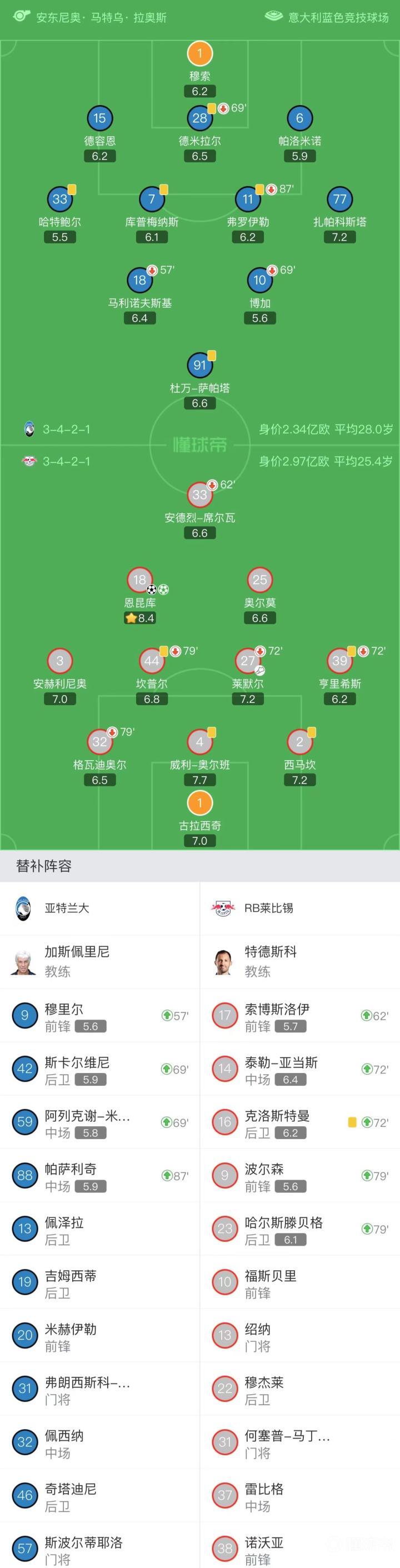Click 哈尔斯滕贝格 substitute name
The image size is (400, 1568).
click(x=284, y=1222)
